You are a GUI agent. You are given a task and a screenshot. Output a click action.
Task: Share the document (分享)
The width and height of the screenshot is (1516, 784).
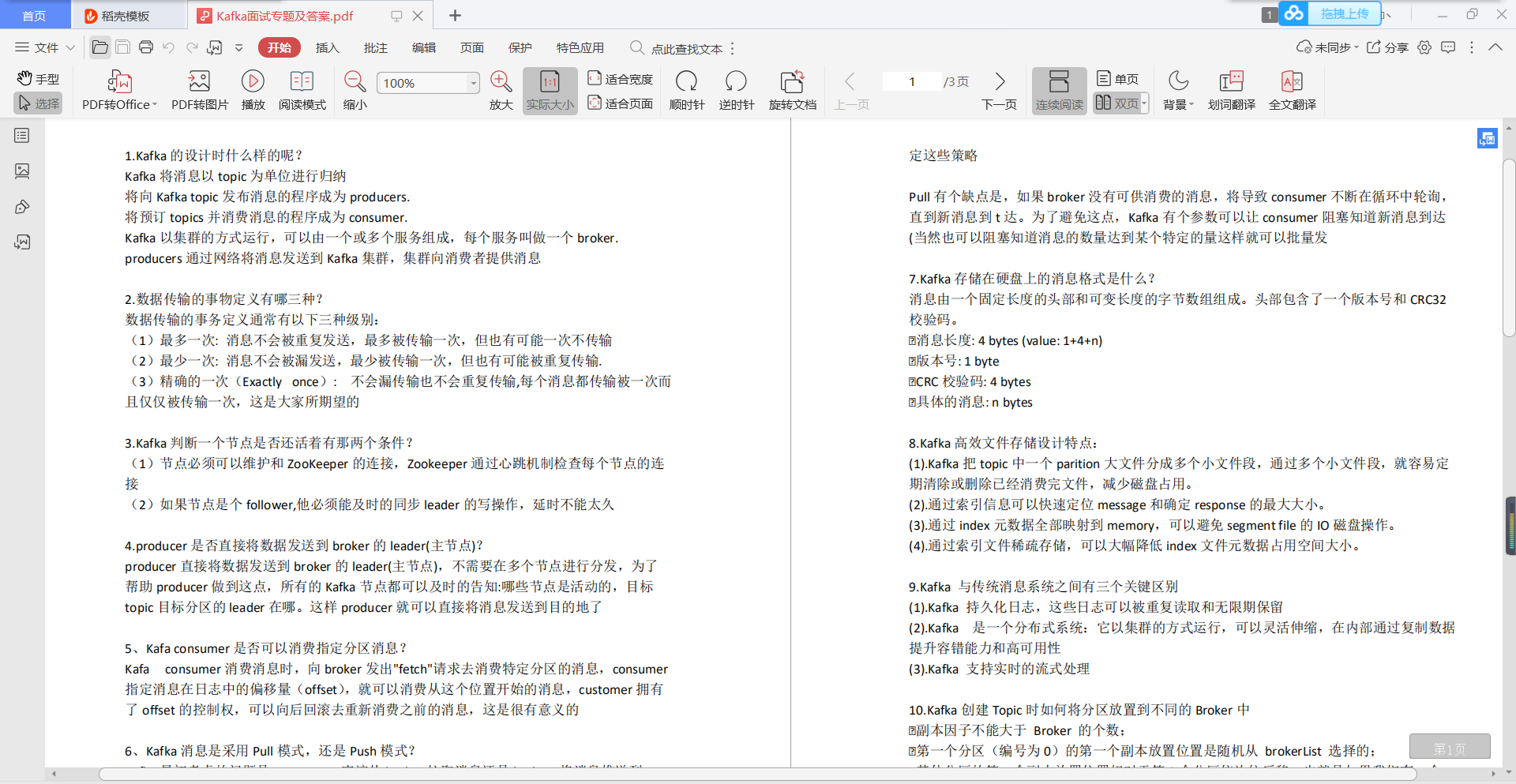point(1387,47)
